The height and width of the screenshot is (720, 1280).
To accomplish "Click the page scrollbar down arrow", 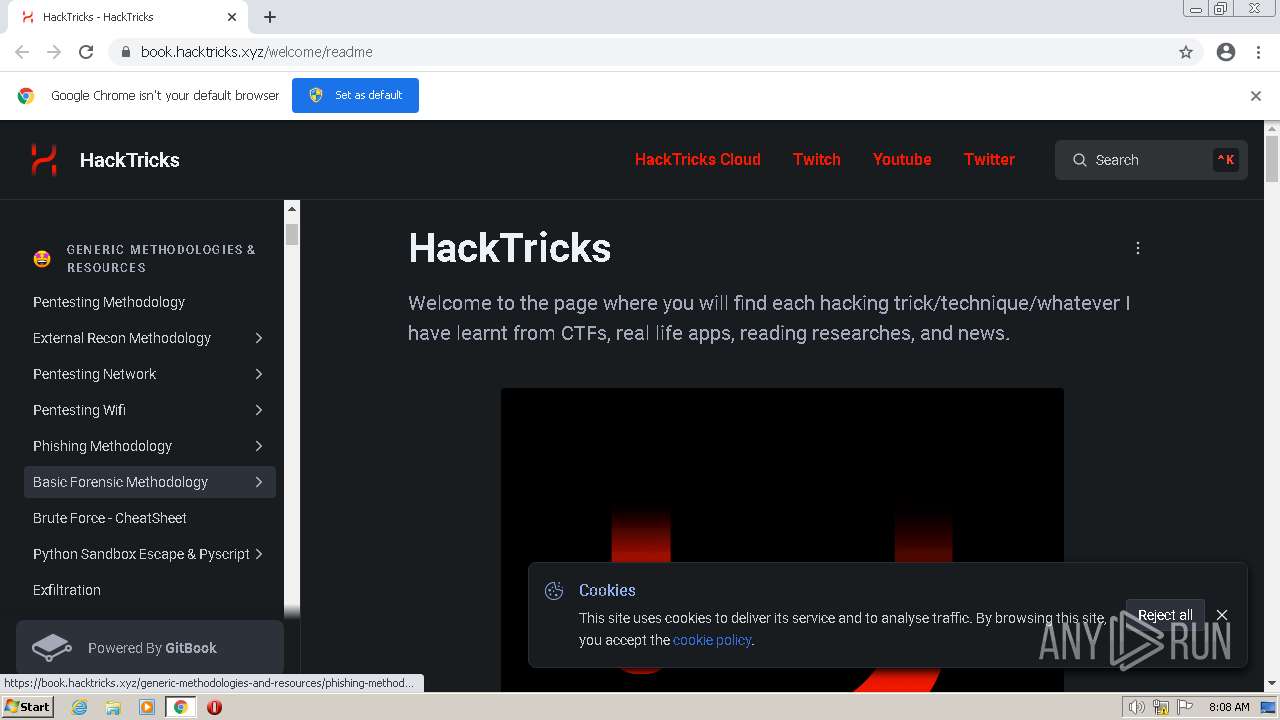I will [x=1272, y=683].
